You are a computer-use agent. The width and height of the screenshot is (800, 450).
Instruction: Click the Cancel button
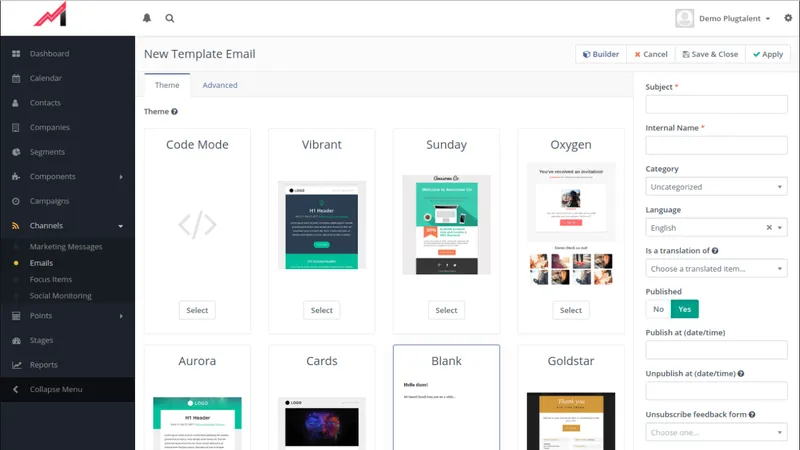(x=651, y=54)
